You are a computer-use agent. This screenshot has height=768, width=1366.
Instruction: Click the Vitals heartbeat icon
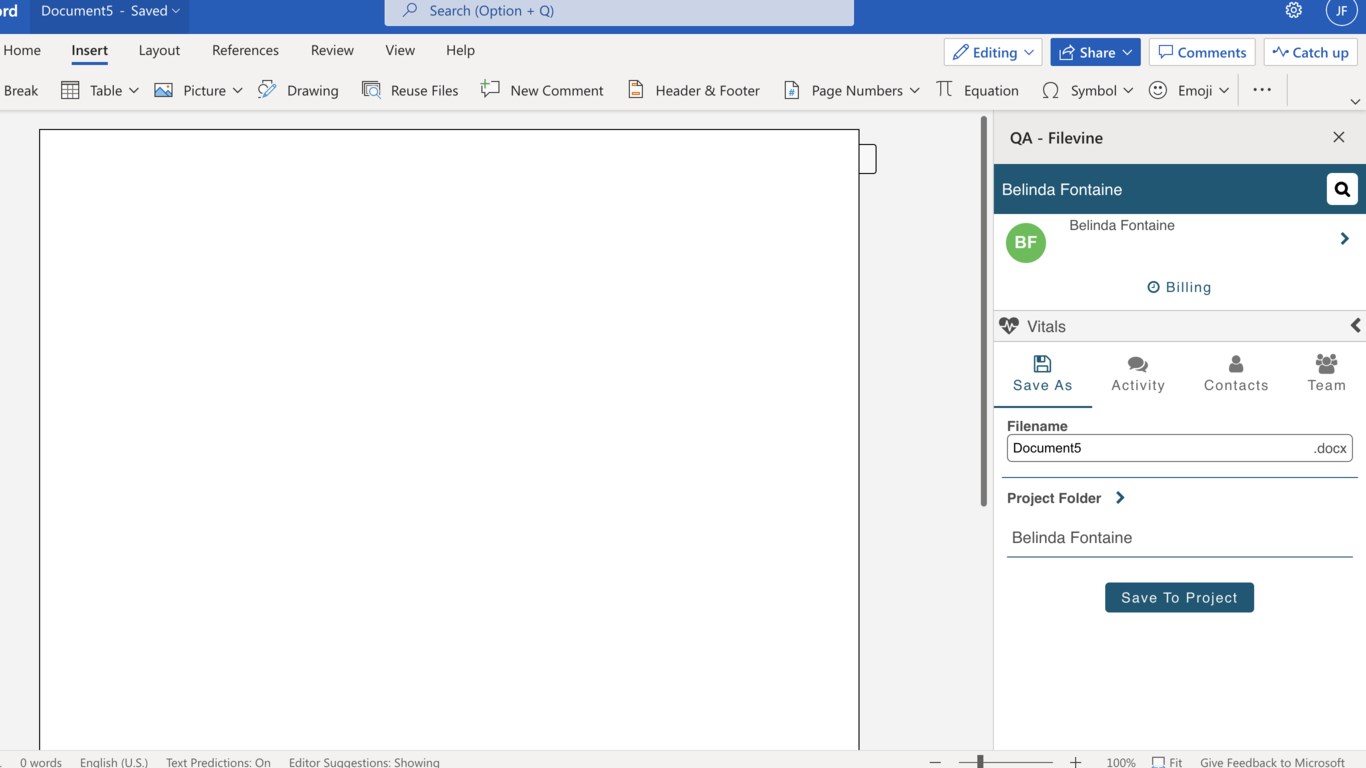1009,326
